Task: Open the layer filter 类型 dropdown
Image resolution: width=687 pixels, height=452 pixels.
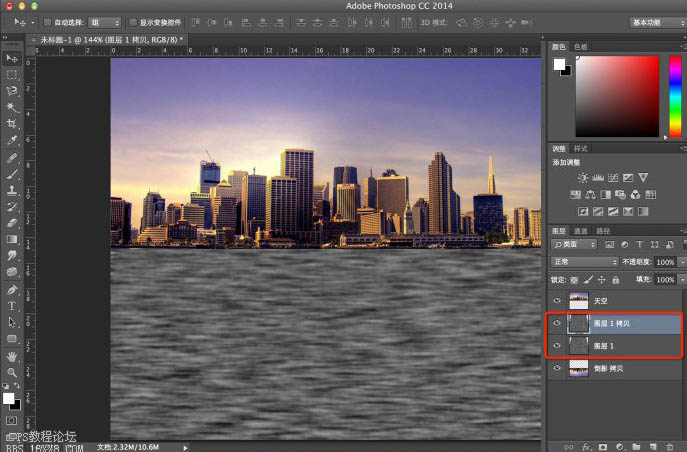Action: [x=574, y=244]
